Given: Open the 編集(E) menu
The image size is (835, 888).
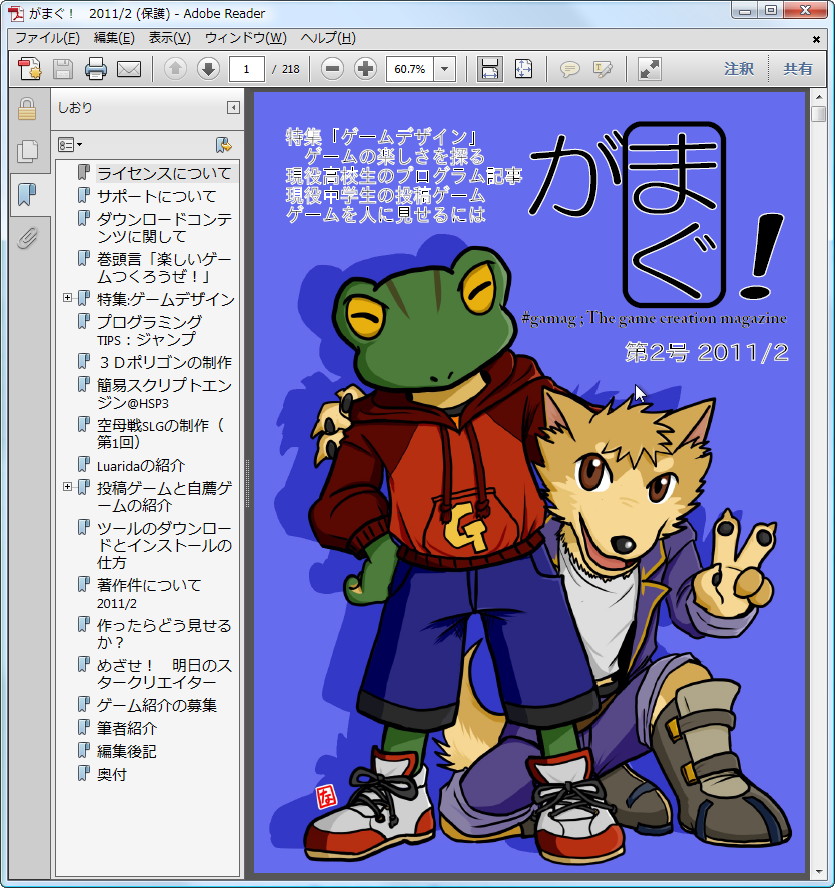Looking at the screenshot, I should pyautogui.click(x=114, y=38).
